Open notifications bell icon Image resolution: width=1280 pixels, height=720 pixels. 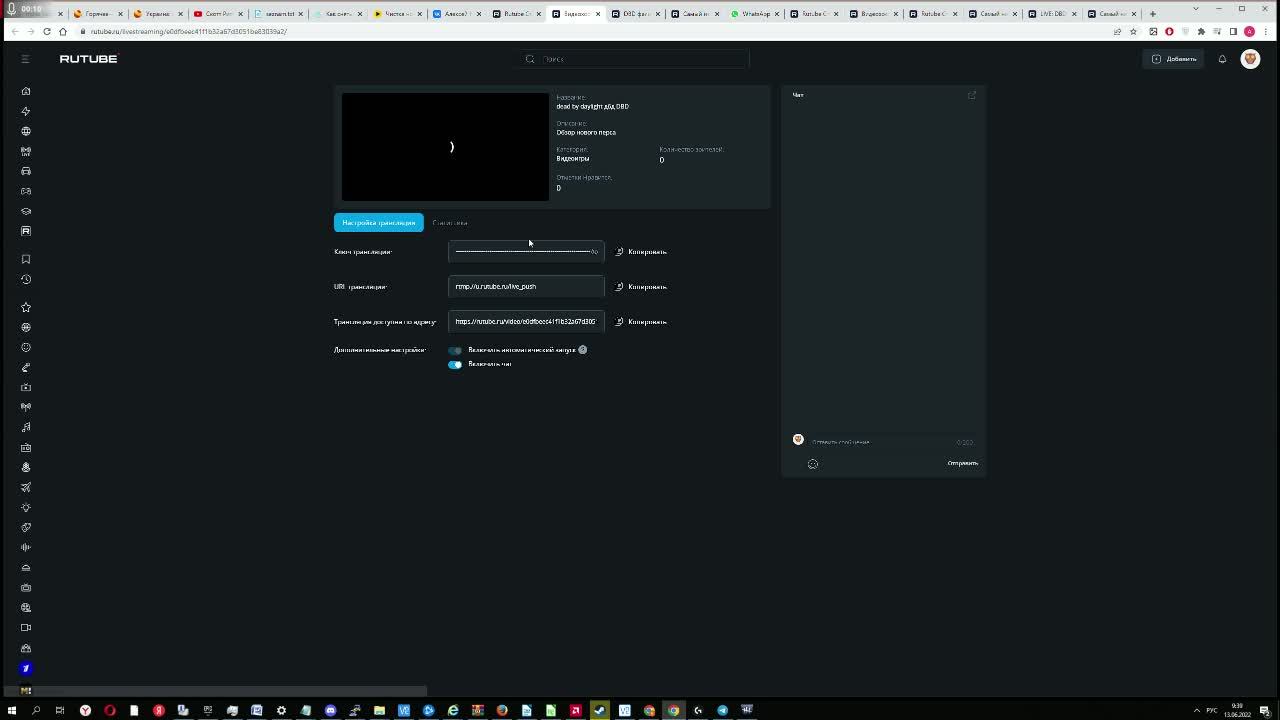tap(1222, 59)
